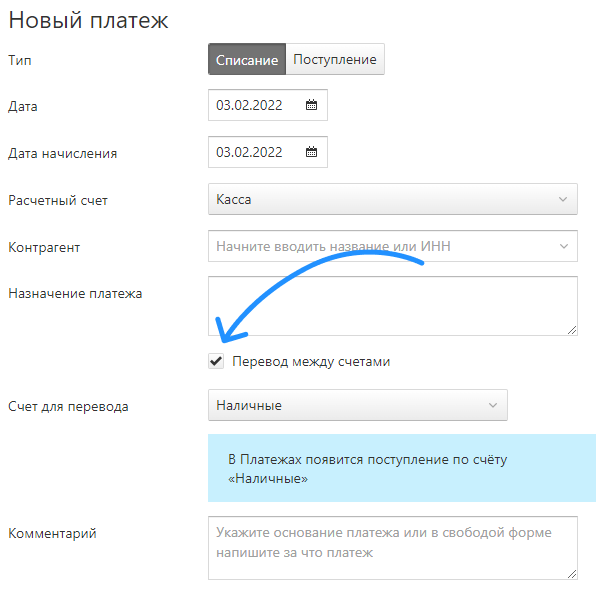Click the Перевод между счетами label

tap(311, 362)
